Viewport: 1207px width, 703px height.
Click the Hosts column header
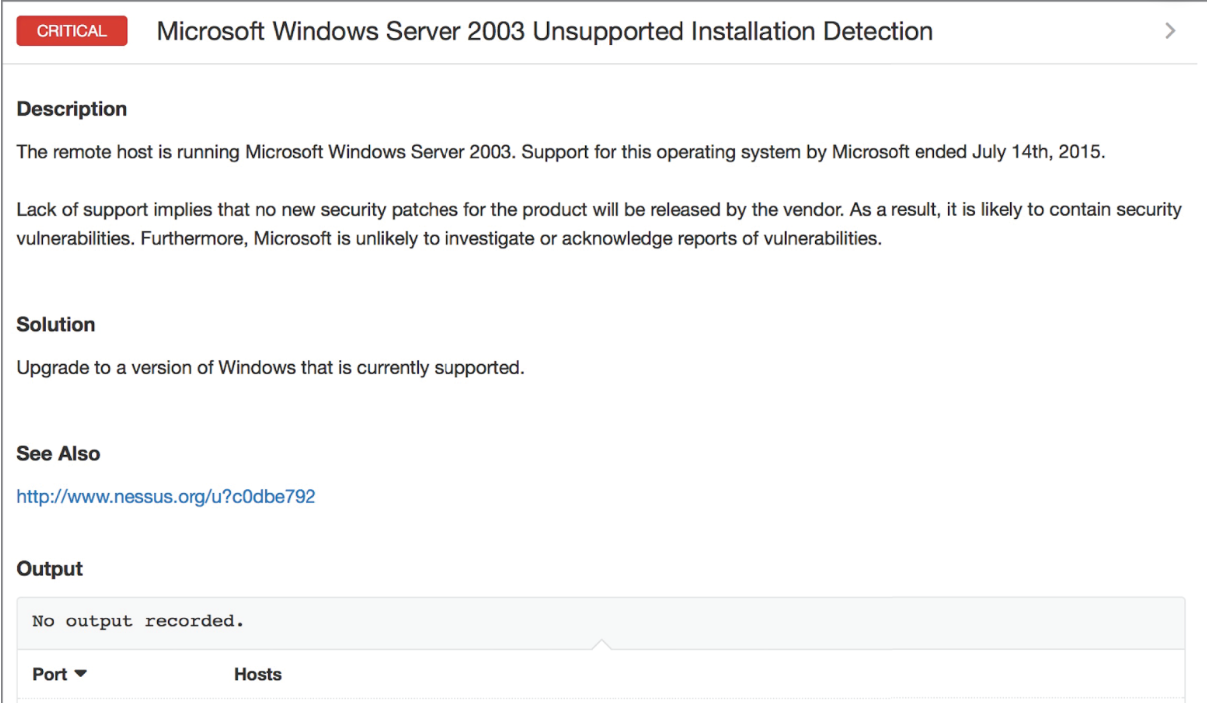coord(258,674)
